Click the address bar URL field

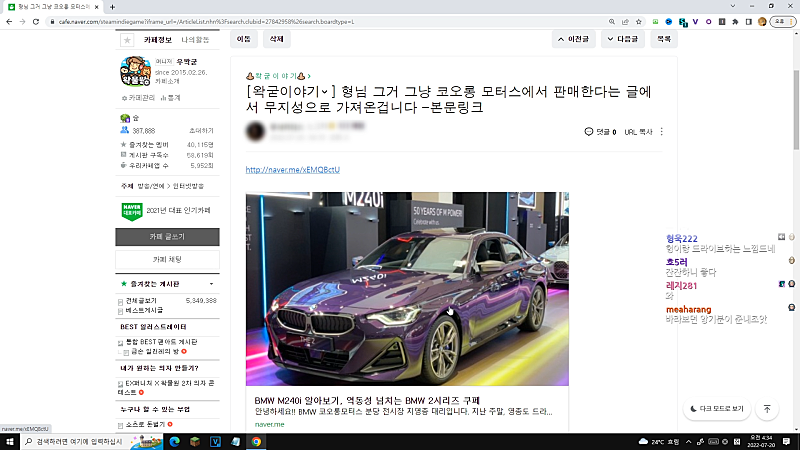click(x=327, y=22)
